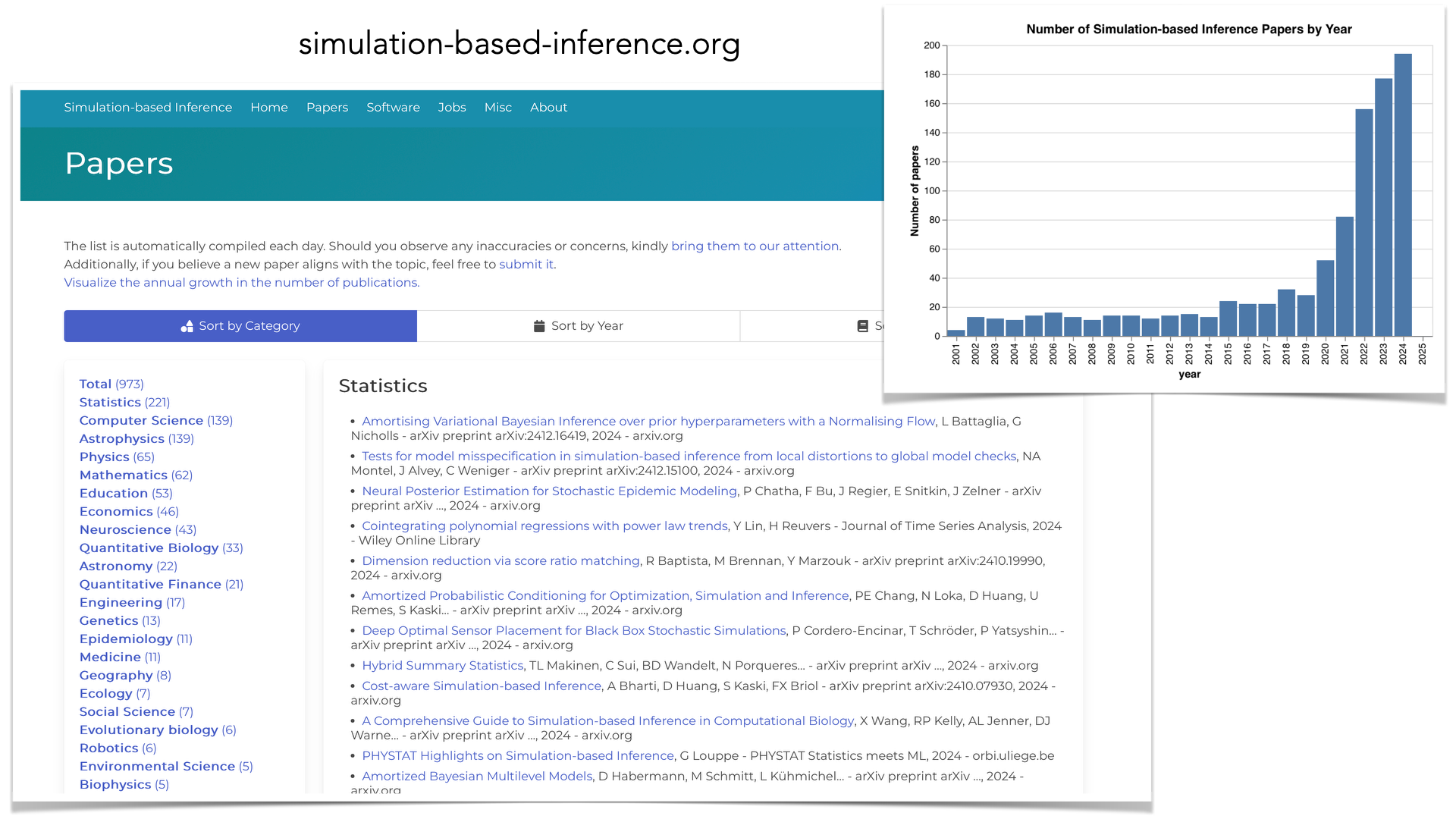The height and width of the screenshot is (819, 1456).
Task: Click the 'bring them to our attention' link
Action: [755, 246]
